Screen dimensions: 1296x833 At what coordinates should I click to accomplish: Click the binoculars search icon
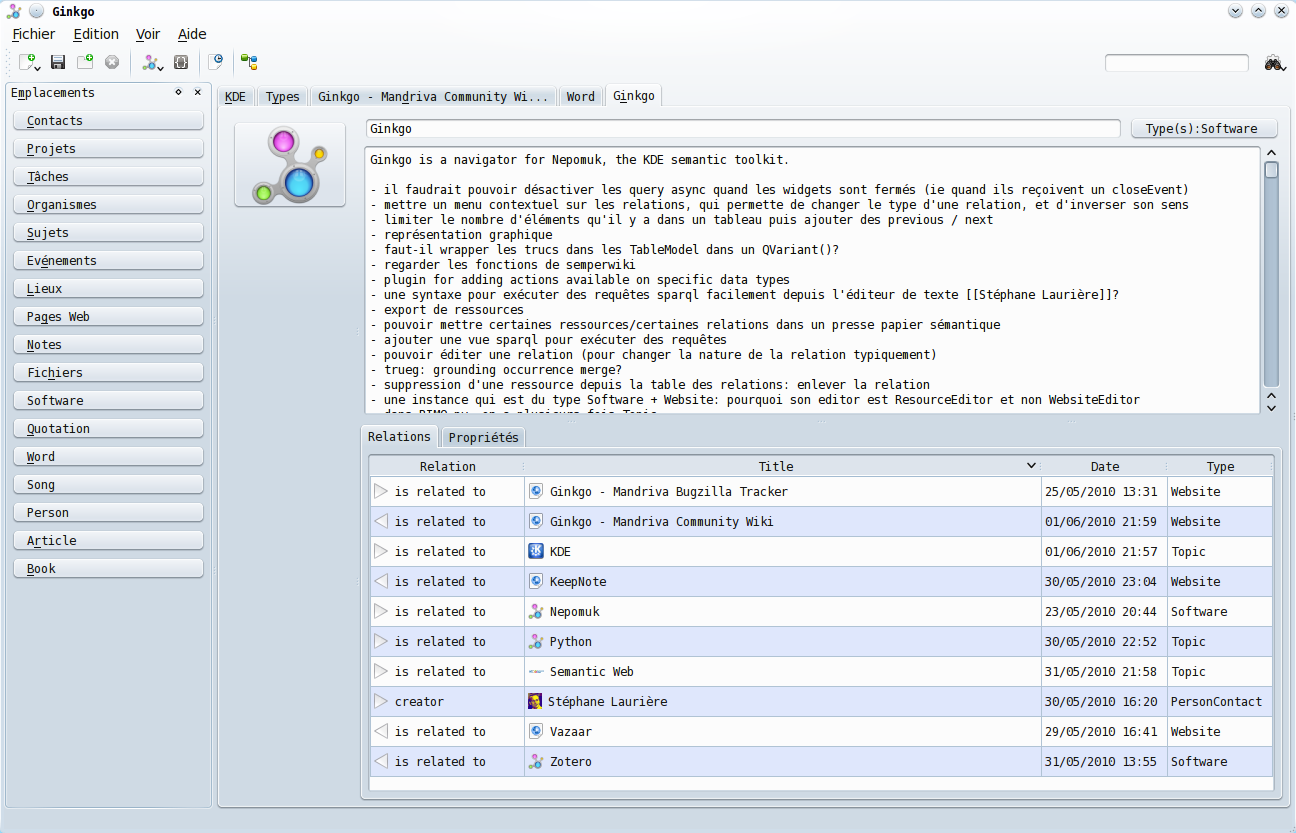pos(1274,63)
